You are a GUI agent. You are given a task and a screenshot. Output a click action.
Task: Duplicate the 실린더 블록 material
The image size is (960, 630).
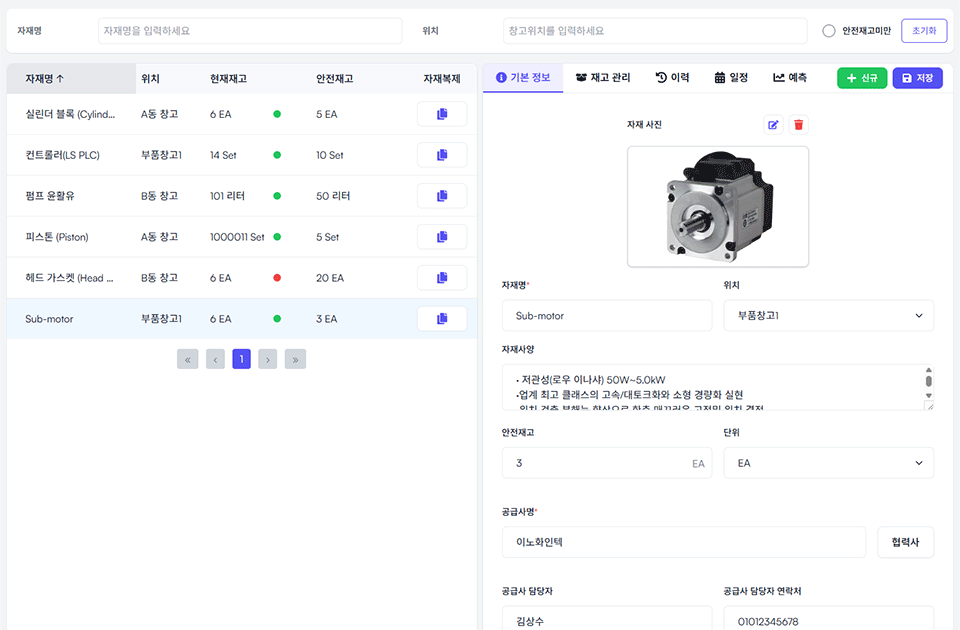pyautogui.click(x=441, y=113)
